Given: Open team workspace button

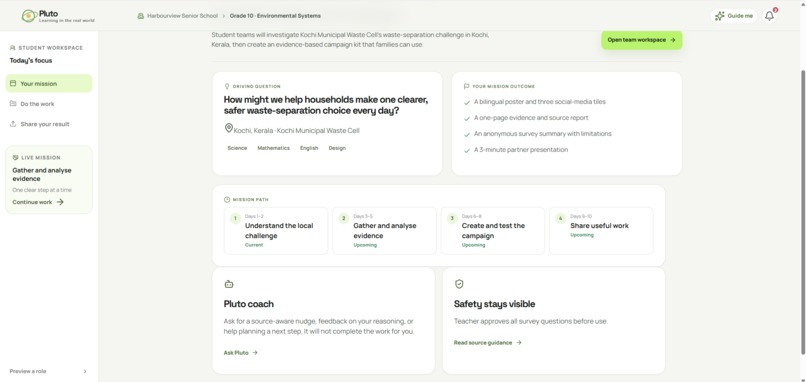Looking at the screenshot, I should coord(642,40).
